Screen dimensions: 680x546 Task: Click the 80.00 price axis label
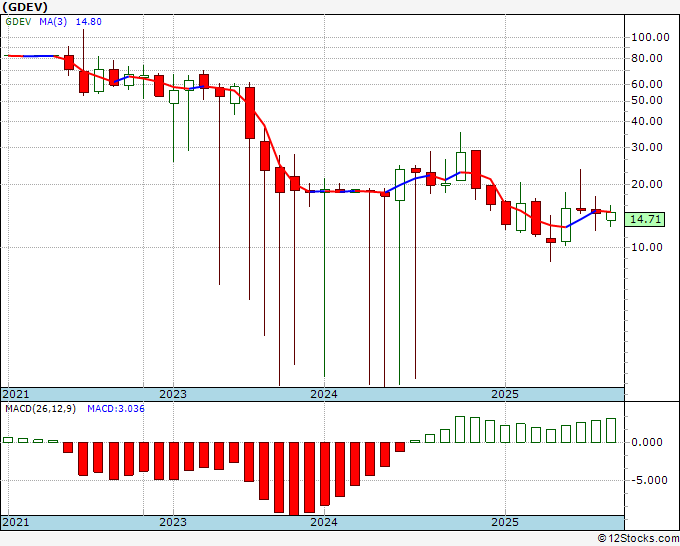click(x=647, y=58)
